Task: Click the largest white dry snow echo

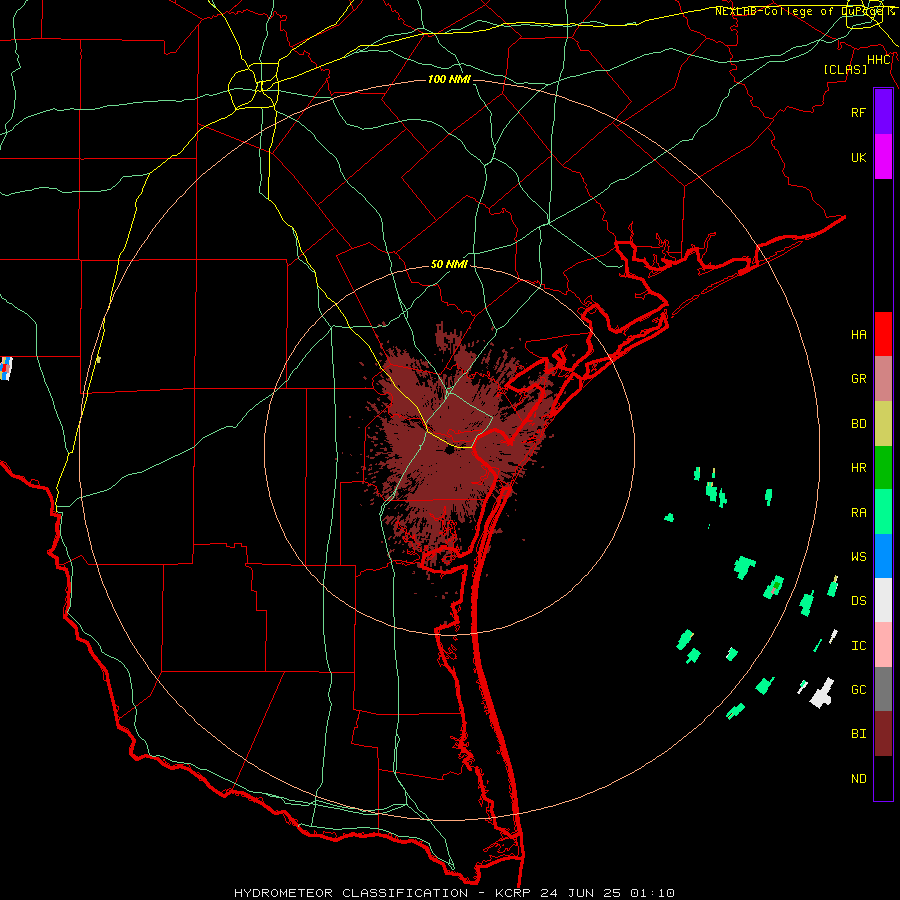Action: [822, 693]
